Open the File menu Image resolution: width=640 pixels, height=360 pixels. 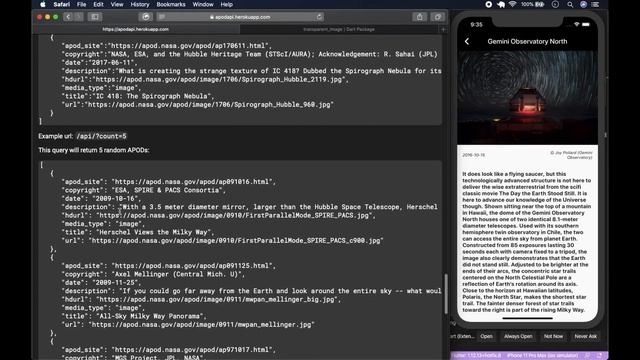(82, 4)
